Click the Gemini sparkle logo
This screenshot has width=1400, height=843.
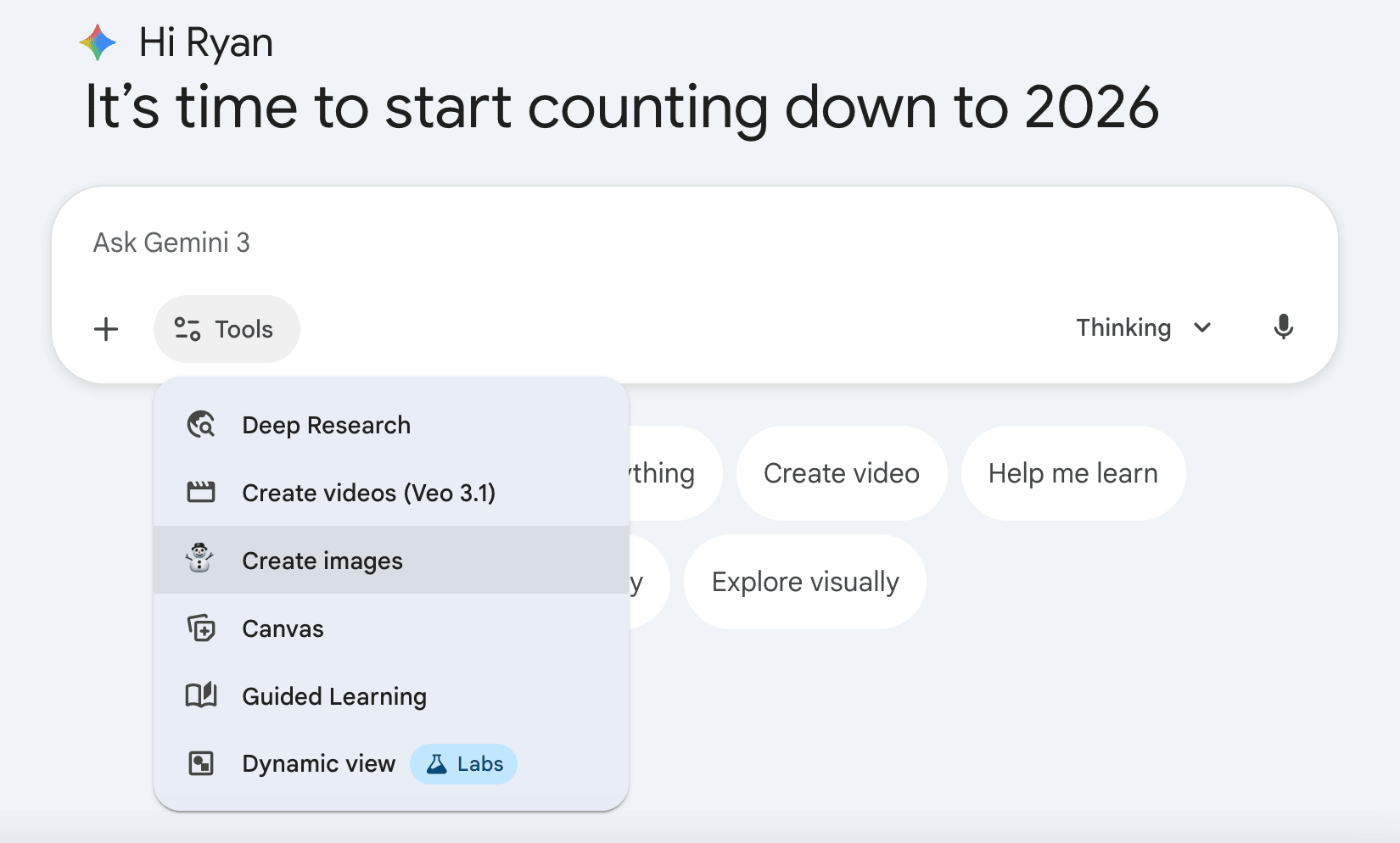(98, 42)
